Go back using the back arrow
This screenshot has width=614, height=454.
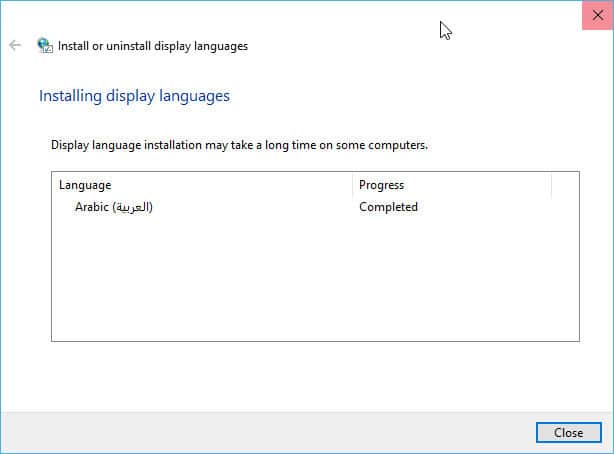pos(15,45)
